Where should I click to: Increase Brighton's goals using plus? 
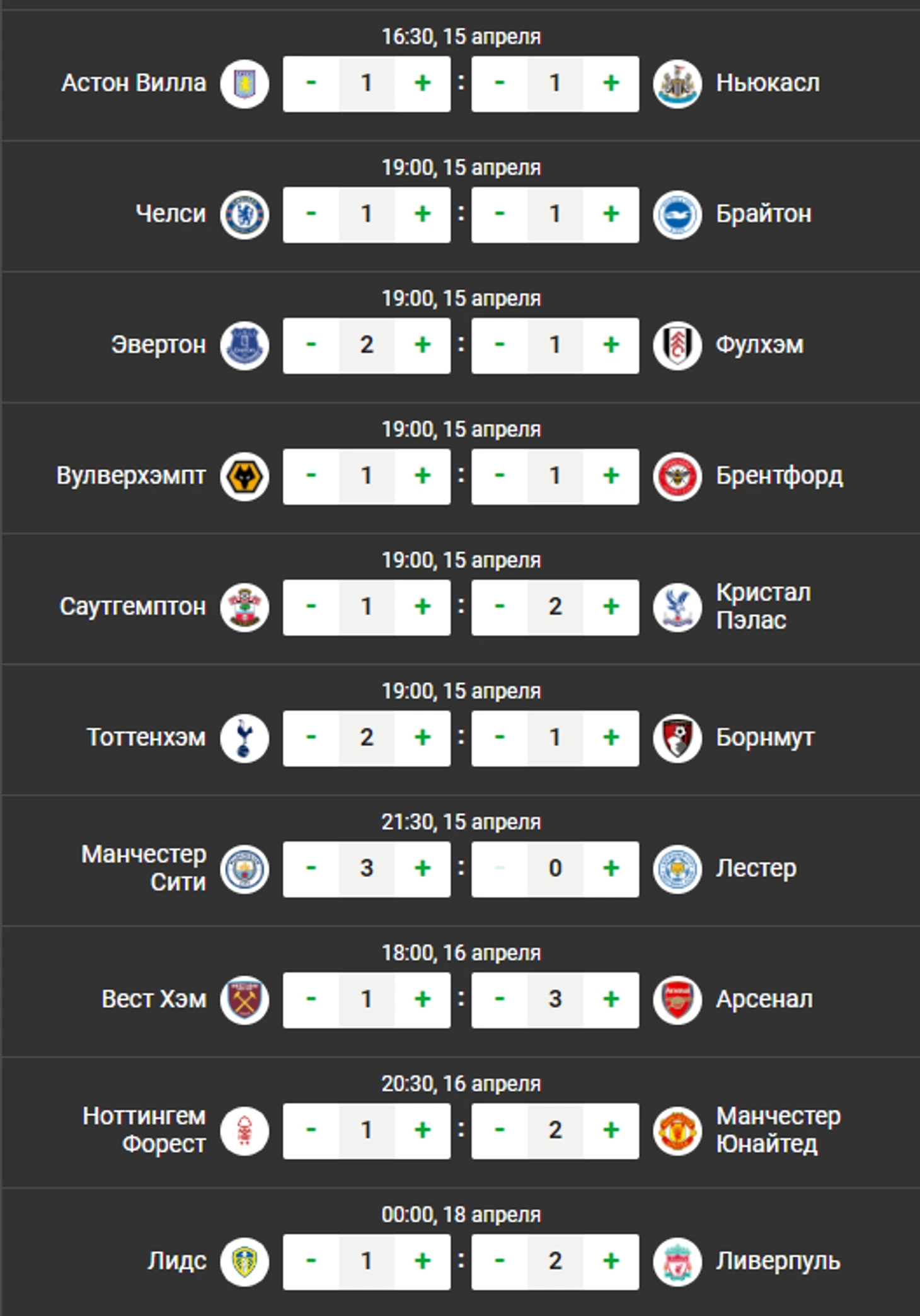611,214
